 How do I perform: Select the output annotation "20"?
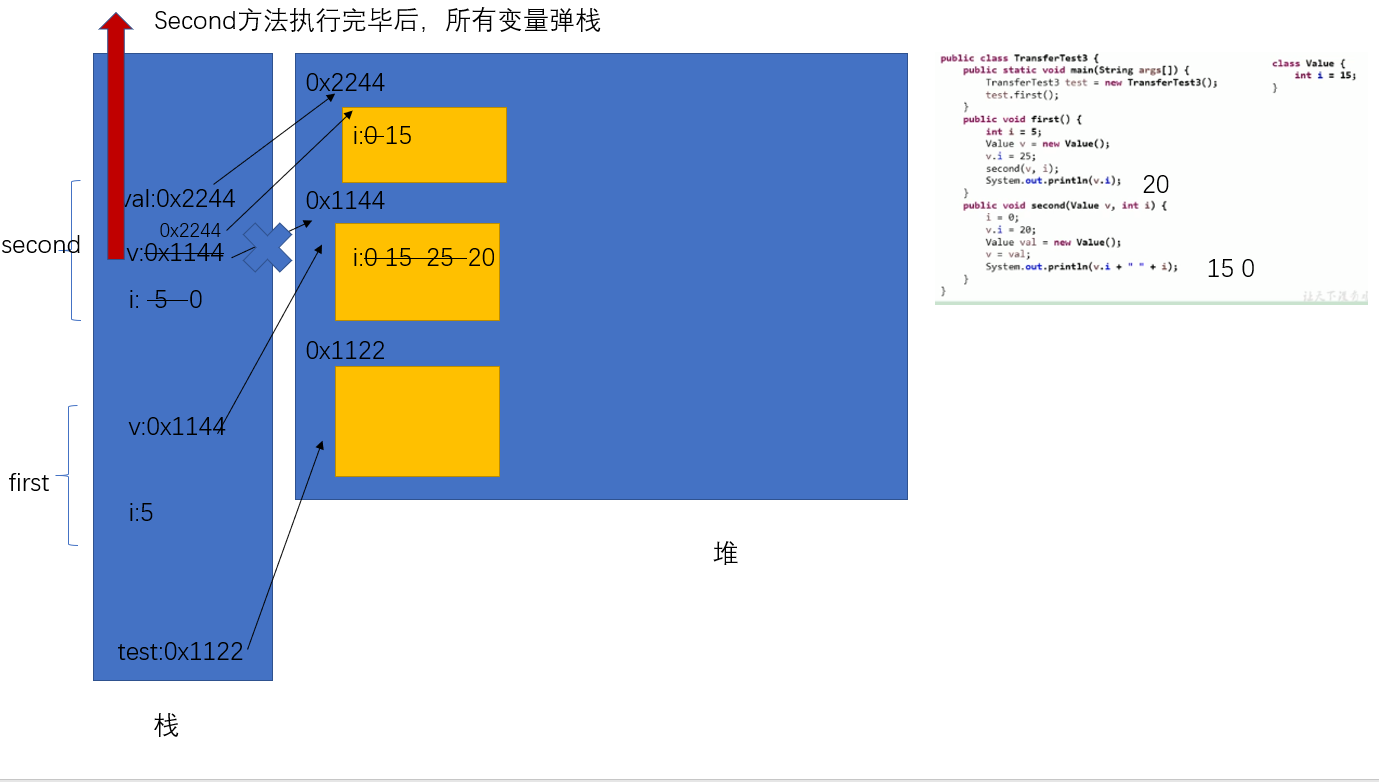1156,185
